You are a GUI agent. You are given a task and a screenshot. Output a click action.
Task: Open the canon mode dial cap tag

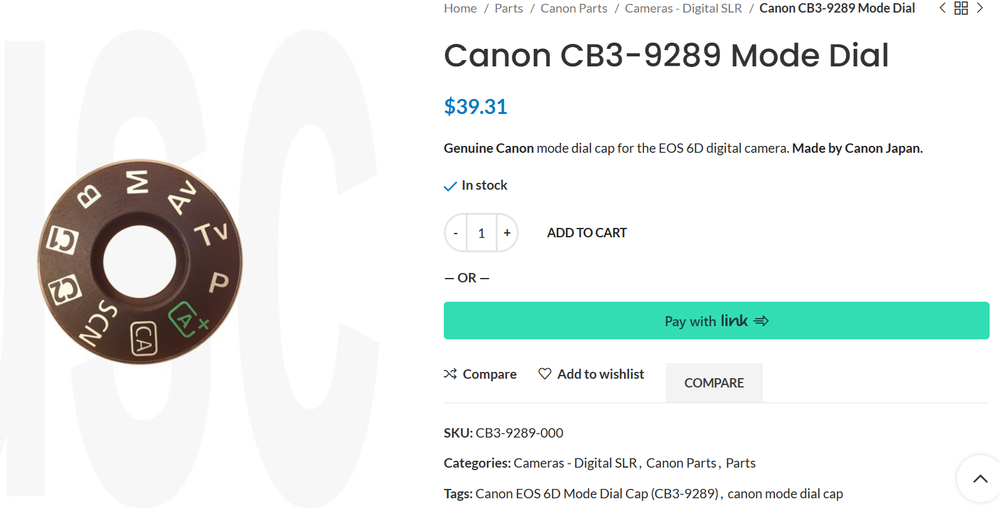(x=785, y=493)
